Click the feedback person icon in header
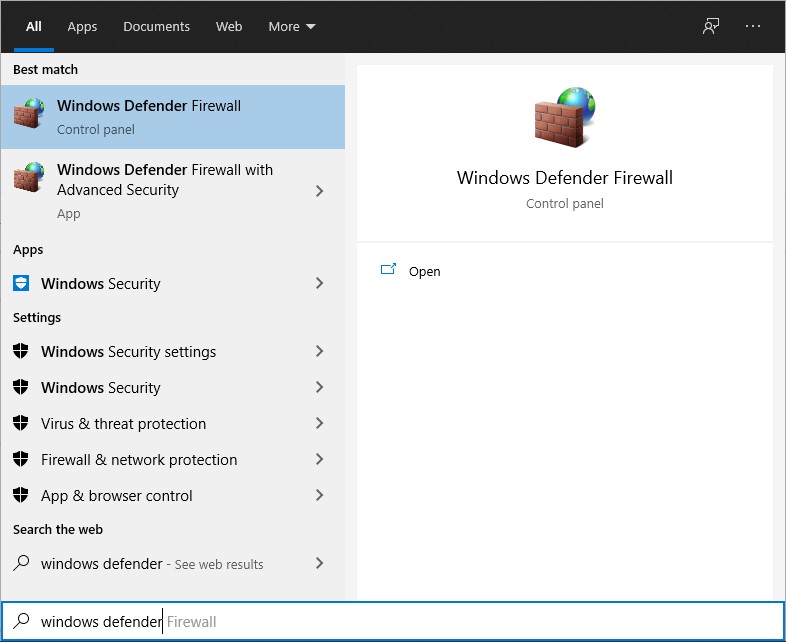This screenshot has height=642, width=786. point(710,26)
